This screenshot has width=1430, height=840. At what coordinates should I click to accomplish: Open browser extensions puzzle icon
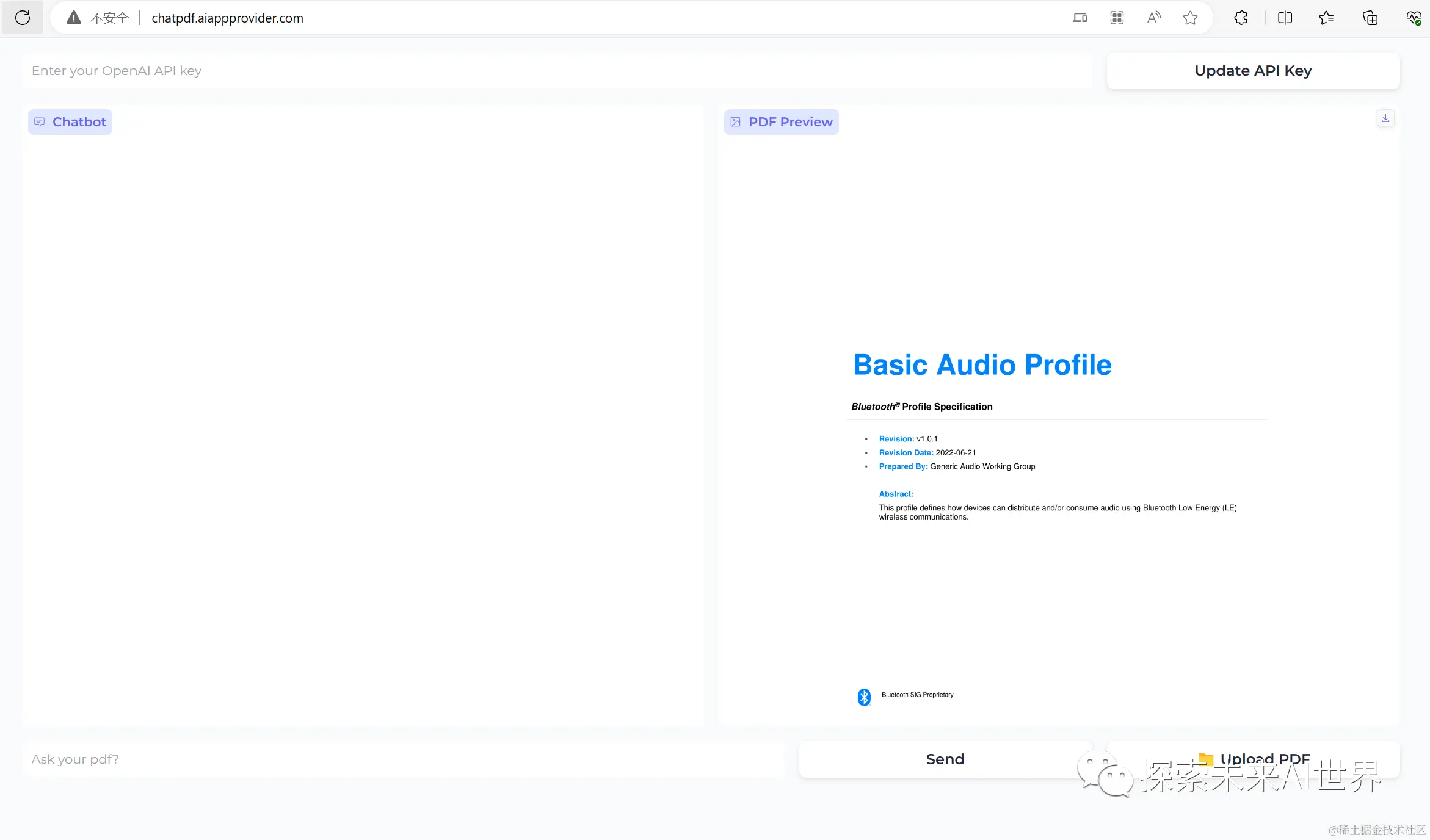tap(1241, 18)
